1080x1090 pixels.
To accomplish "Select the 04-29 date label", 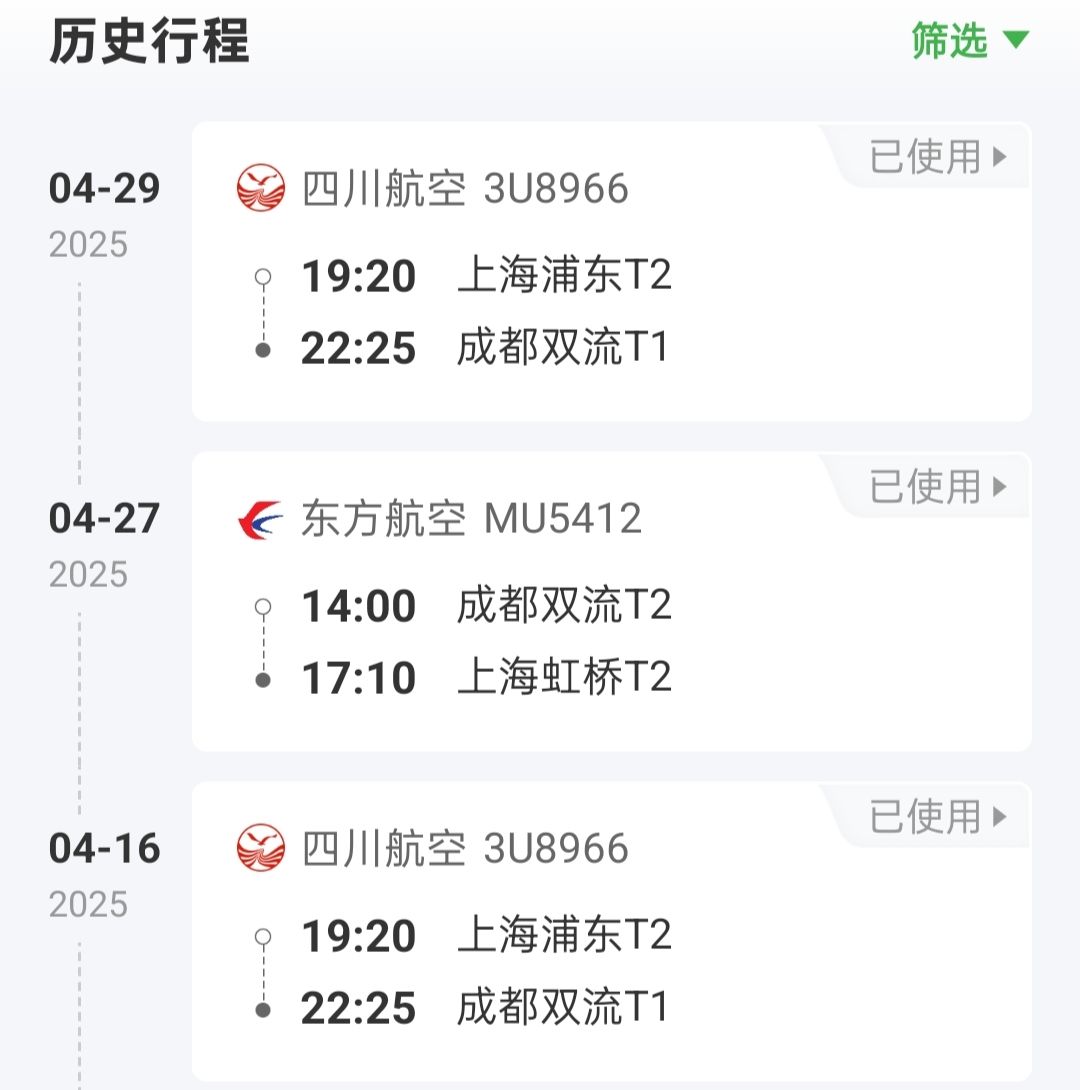I will coord(104,189).
